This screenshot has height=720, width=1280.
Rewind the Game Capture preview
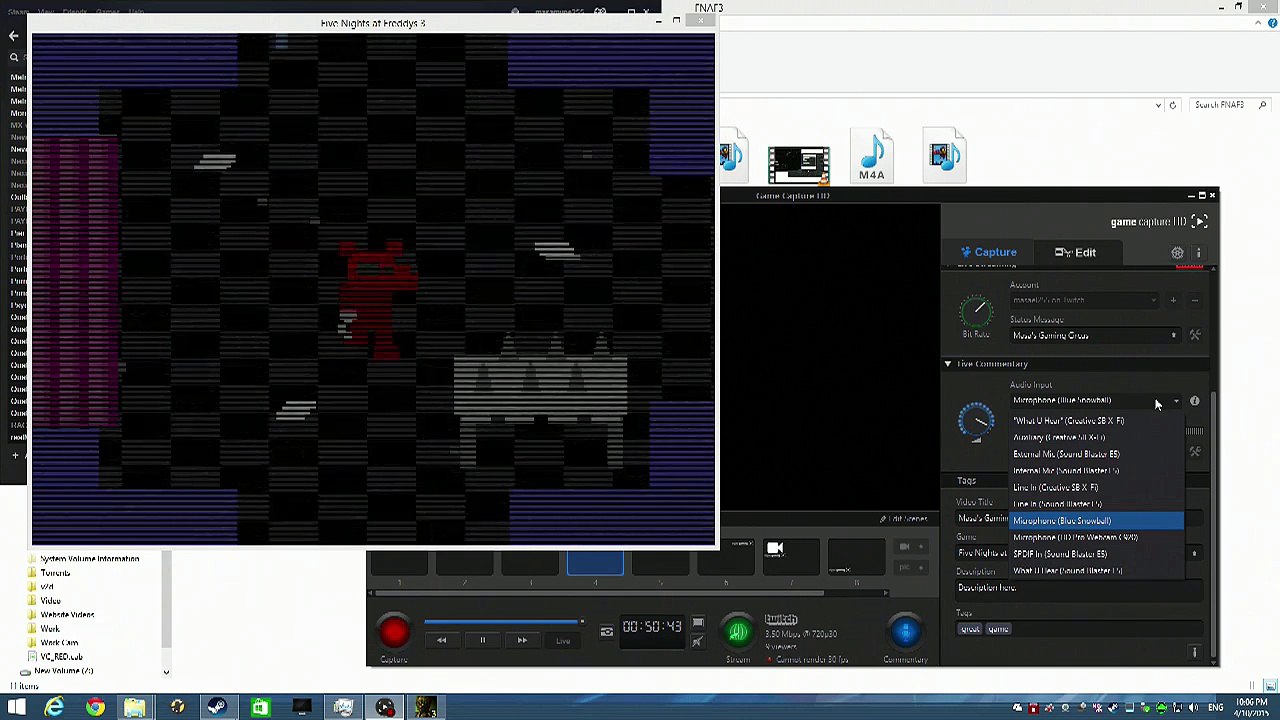(x=442, y=640)
